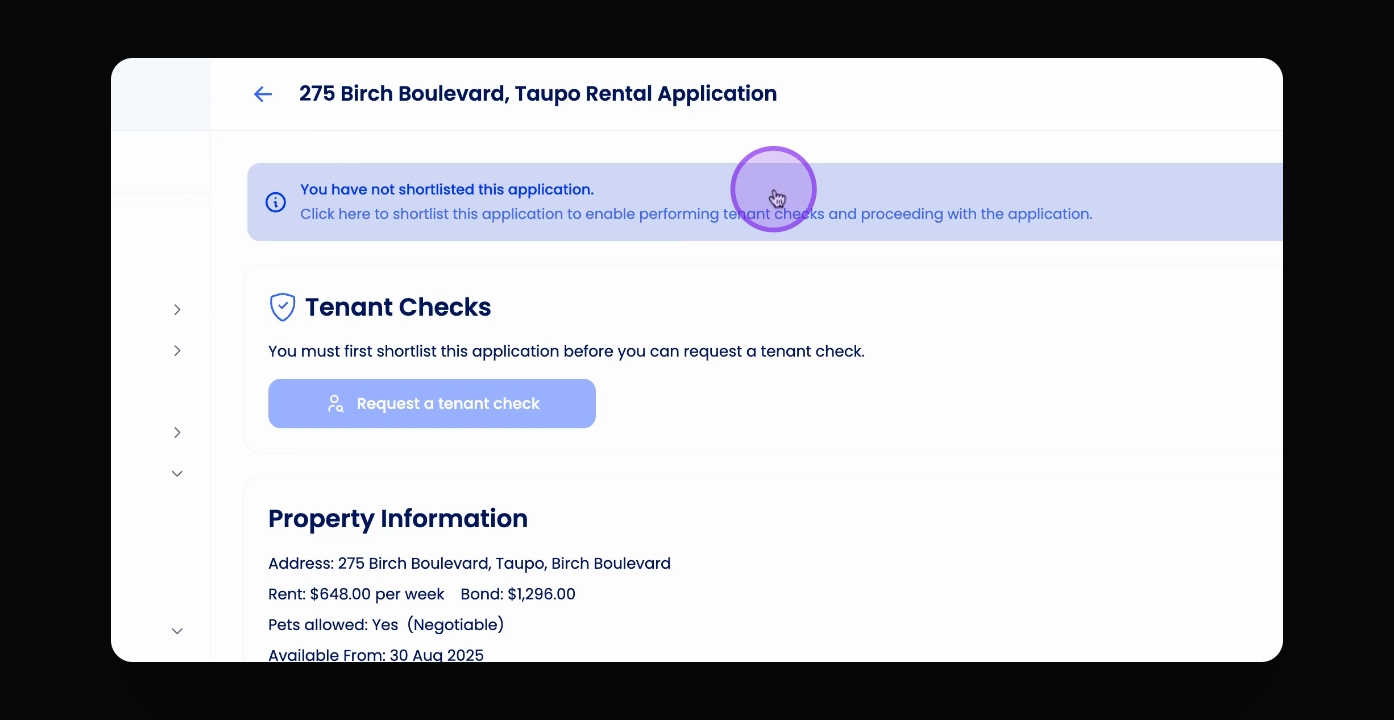Collapse the bottommost down-pointing sidebar chevron
1394x720 pixels.
pyautogui.click(x=177, y=631)
